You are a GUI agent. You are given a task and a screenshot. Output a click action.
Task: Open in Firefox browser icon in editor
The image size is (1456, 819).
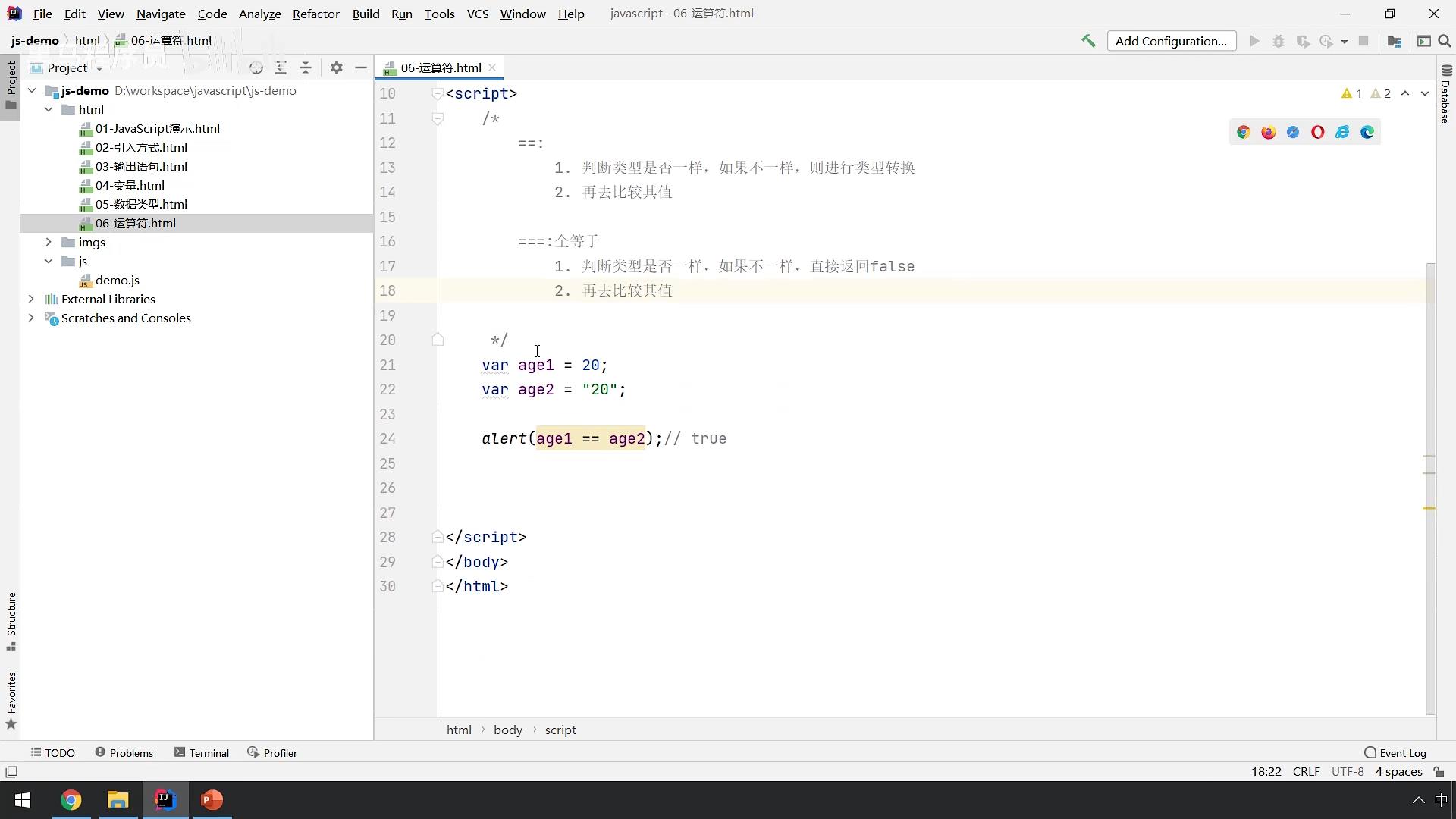click(x=1268, y=132)
